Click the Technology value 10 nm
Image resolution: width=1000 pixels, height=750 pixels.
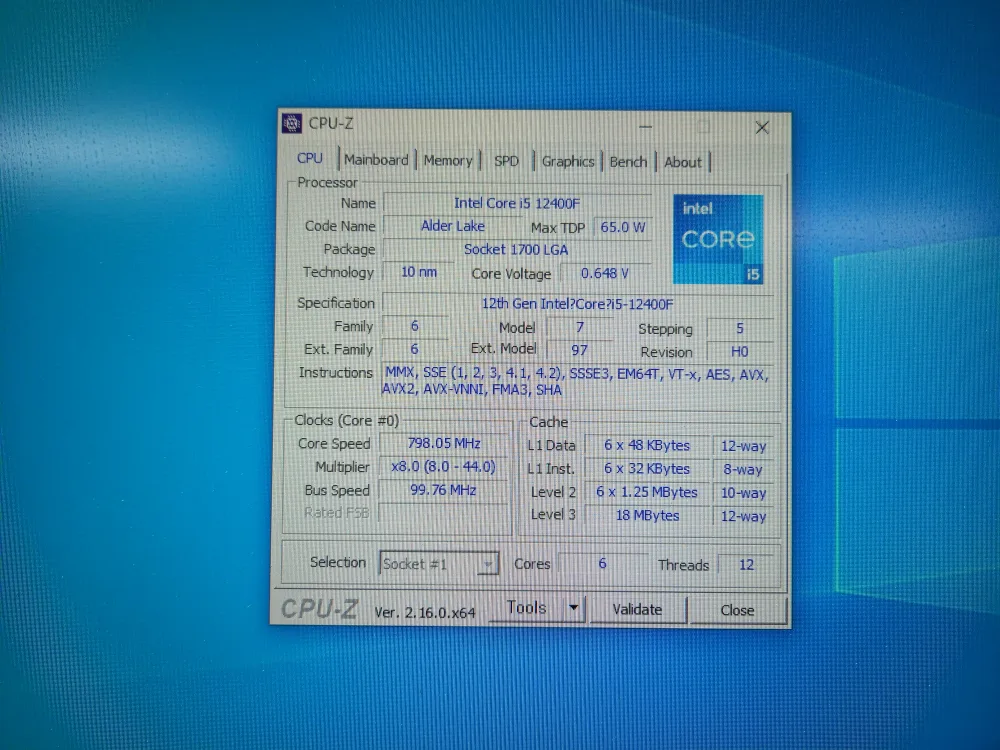pos(418,272)
